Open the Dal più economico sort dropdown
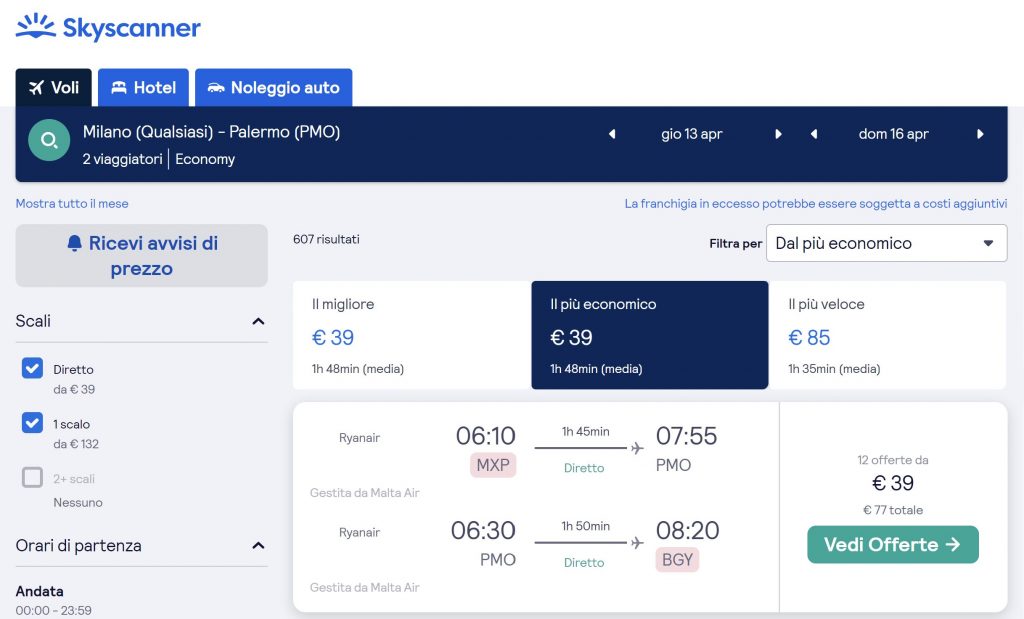The image size is (1024, 619). point(886,243)
